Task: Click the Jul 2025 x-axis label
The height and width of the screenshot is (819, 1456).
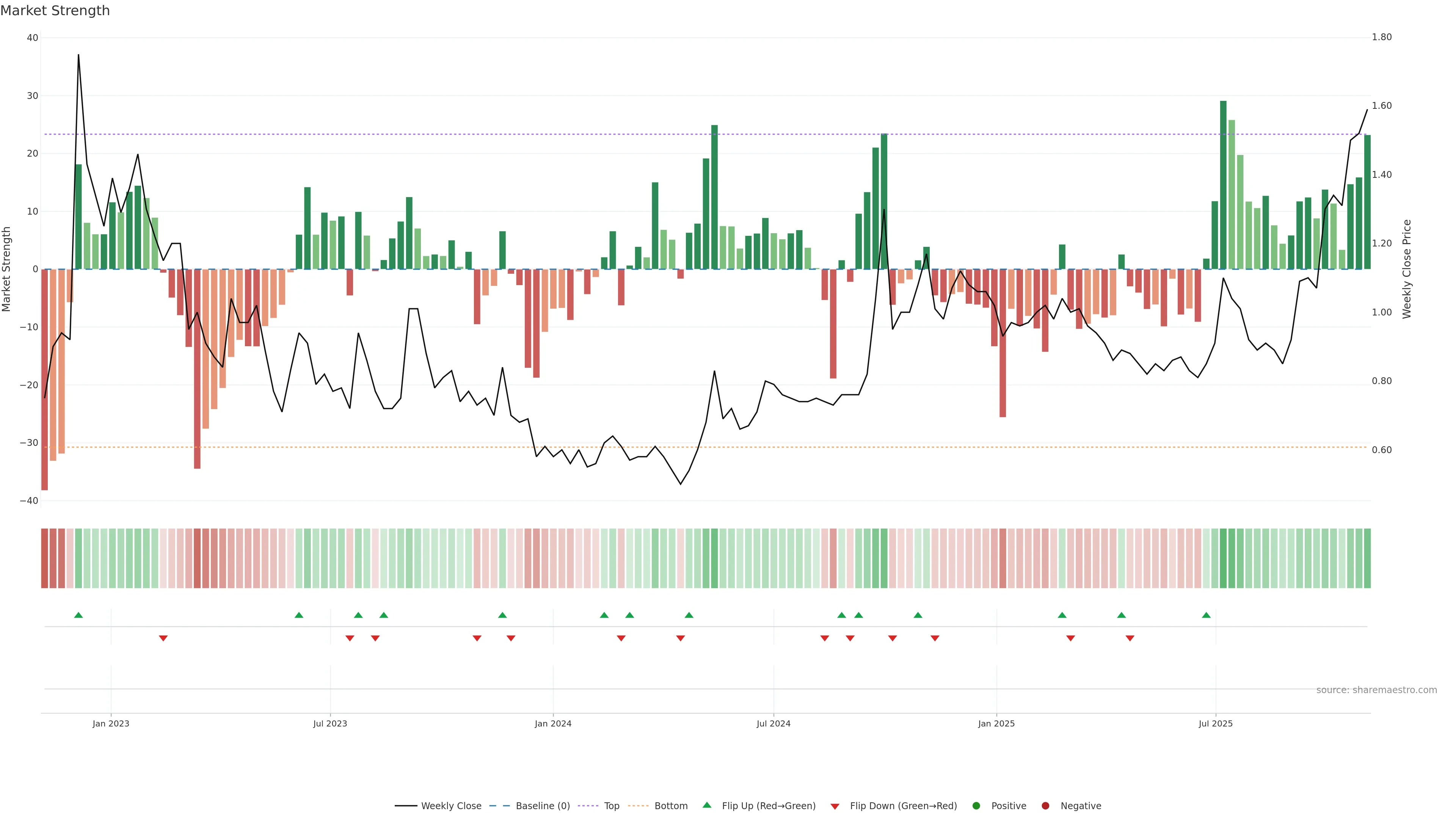Action: (1215, 723)
